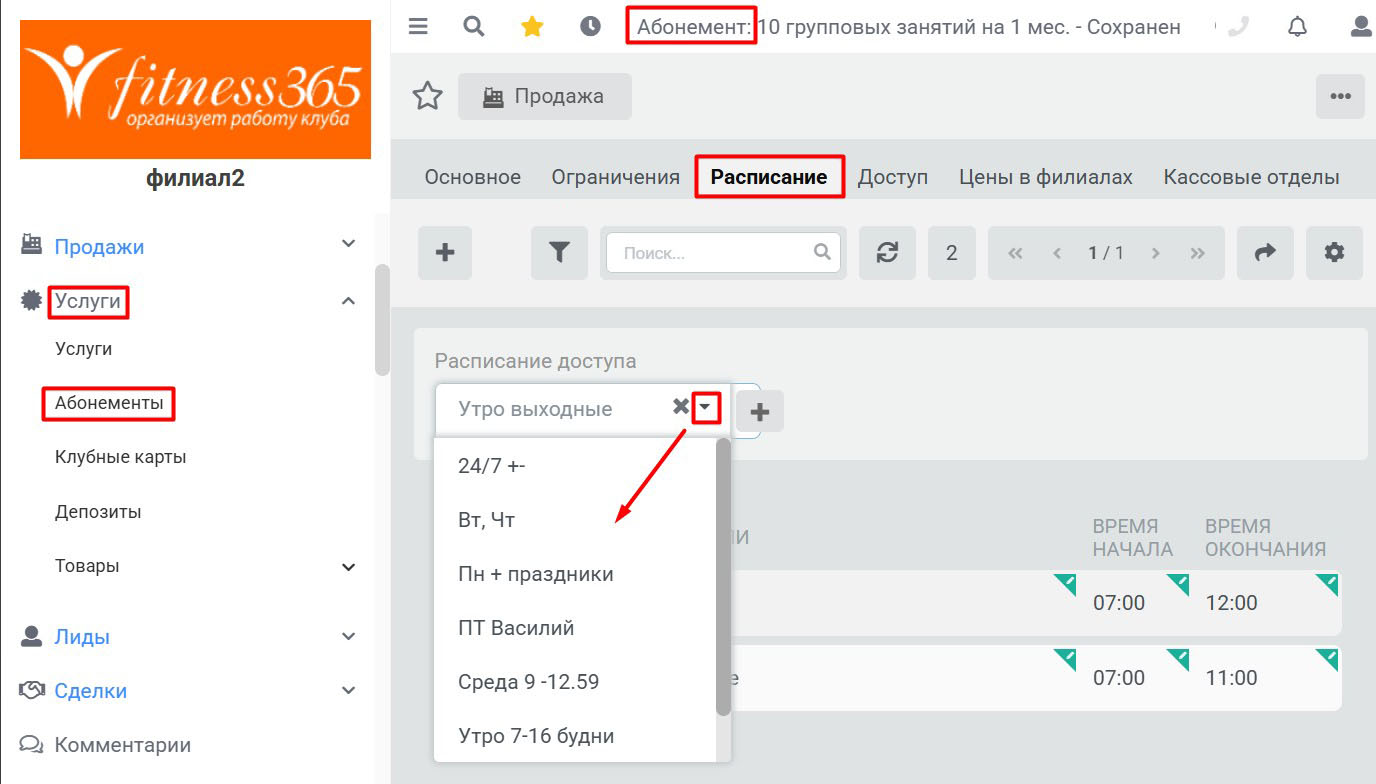Switch to the Ограничения tab
Image resolution: width=1376 pixels, height=784 pixels.
pos(616,177)
